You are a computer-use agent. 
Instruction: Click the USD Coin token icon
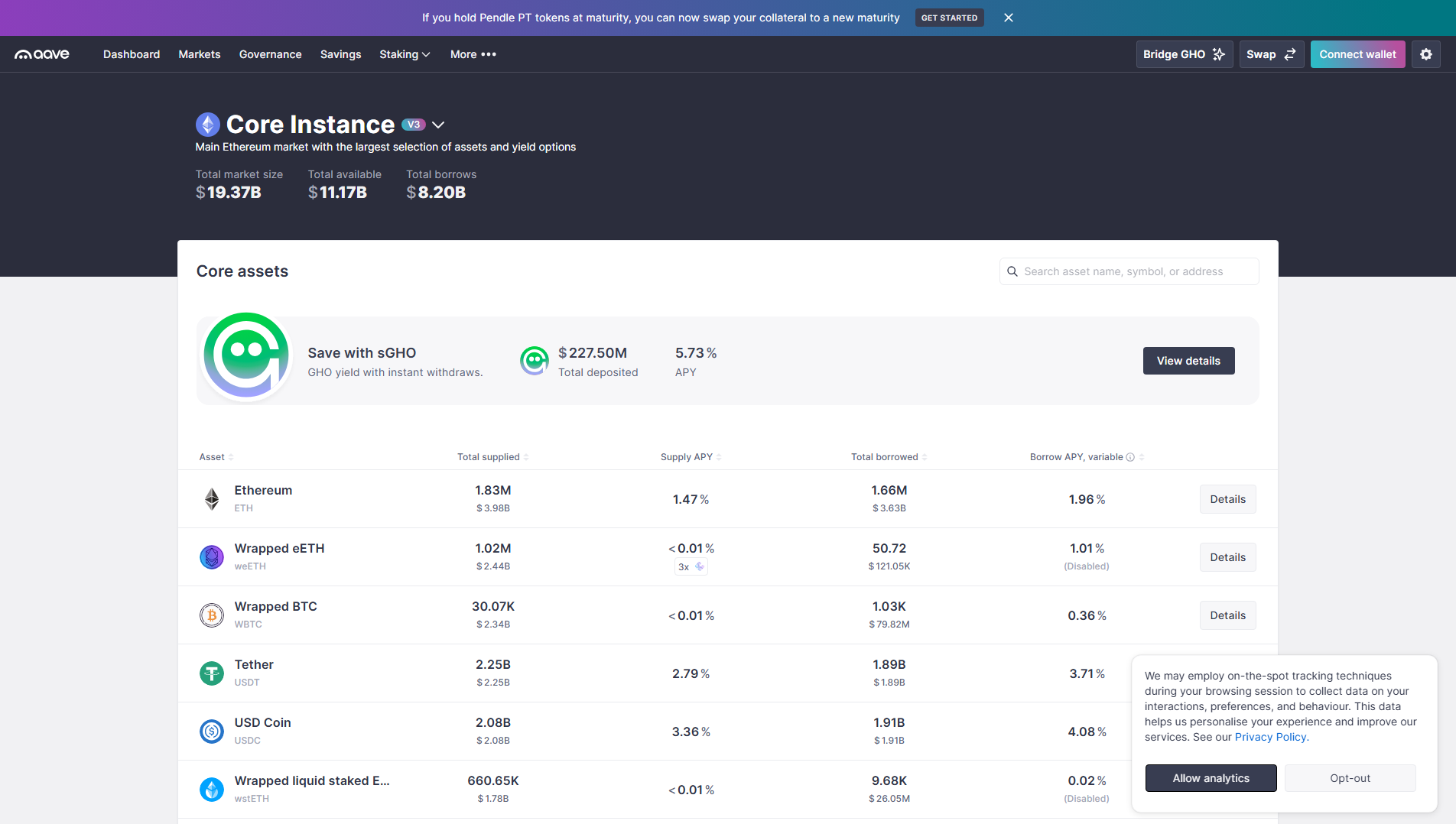(x=212, y=732)
